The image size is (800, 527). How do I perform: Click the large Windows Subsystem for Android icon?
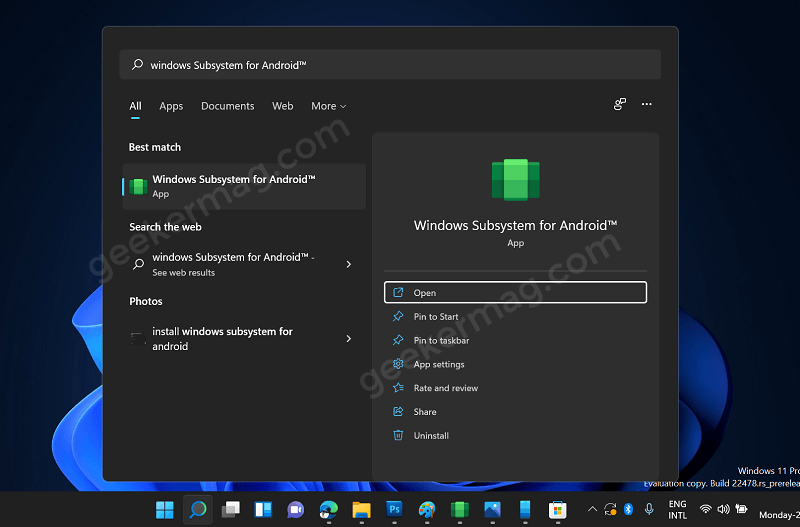pyautogui.click(x=515, y=180)
